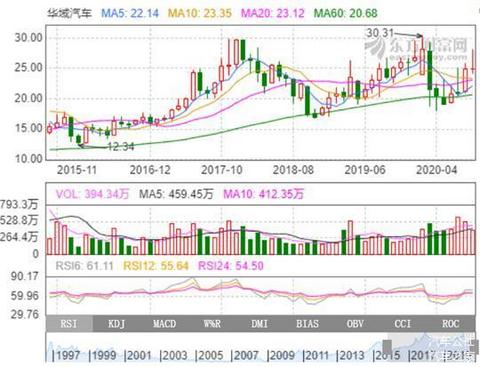Open the CCI indicator tab
The height and width of the screenshot is (367, 480).
point(403,323)
